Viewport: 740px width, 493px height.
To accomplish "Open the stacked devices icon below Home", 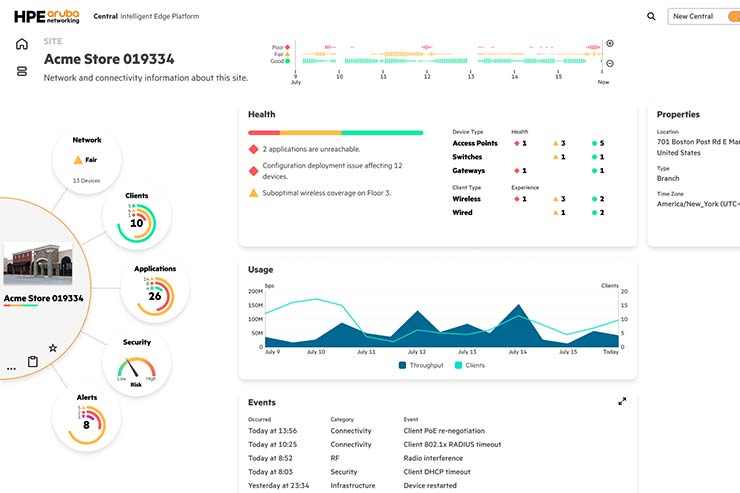I will point(22,71).
